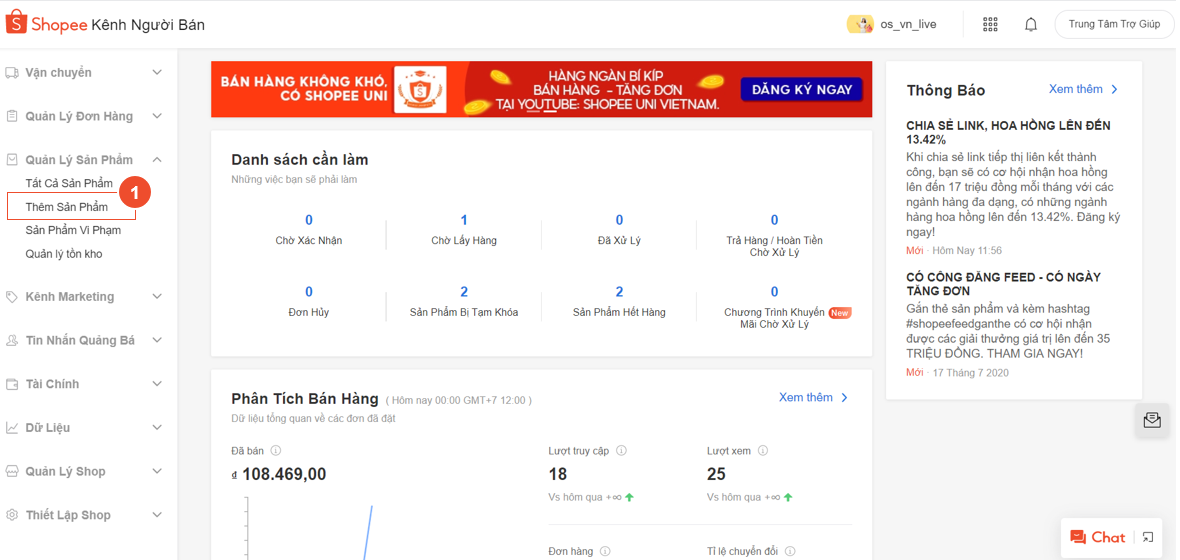Click the Lượt xem value 25
Image resolution: width=1180 pixels, height=560 pixels.
(x=716, y=474)
